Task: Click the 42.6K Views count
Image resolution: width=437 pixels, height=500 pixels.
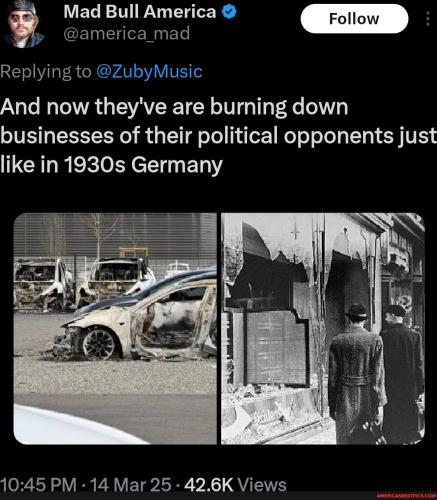Action: pyautogui.click(x=235, y=485)
